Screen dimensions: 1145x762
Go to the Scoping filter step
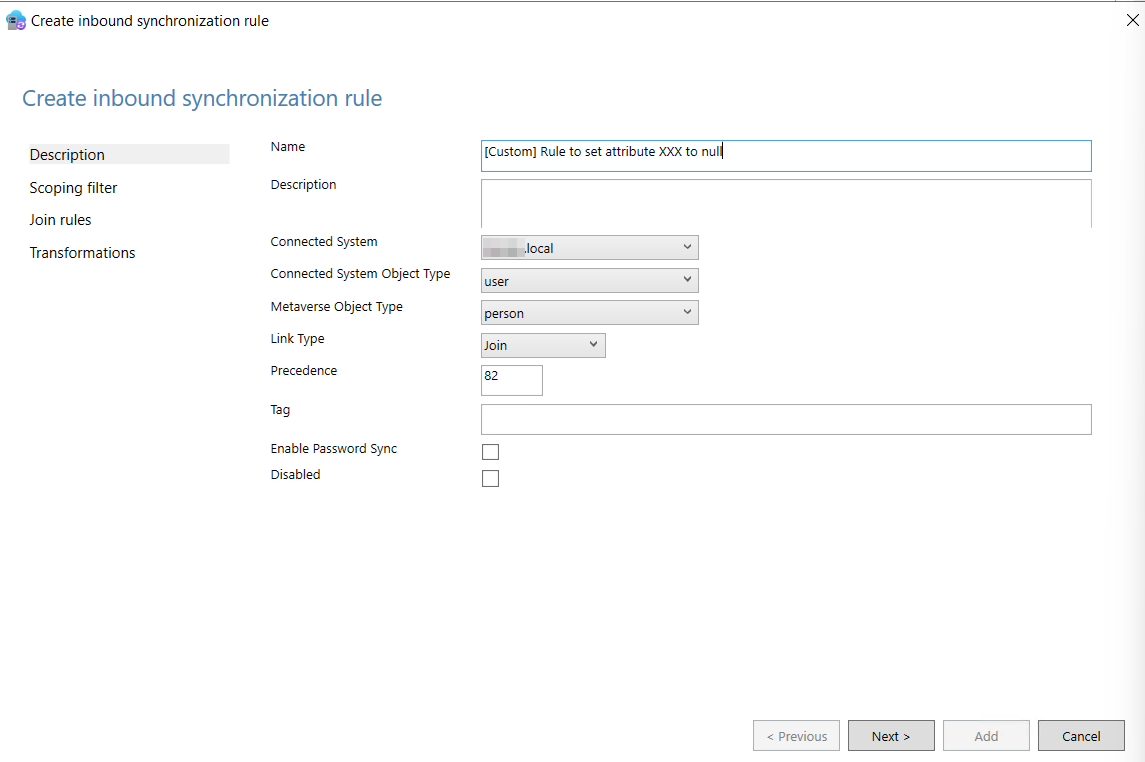point(73,188)
